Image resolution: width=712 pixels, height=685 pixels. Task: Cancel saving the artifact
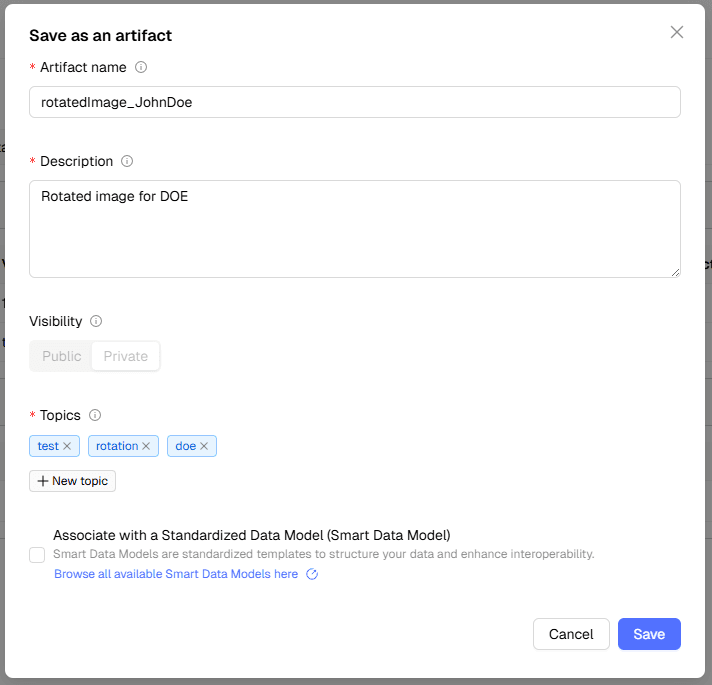[571, 634]
